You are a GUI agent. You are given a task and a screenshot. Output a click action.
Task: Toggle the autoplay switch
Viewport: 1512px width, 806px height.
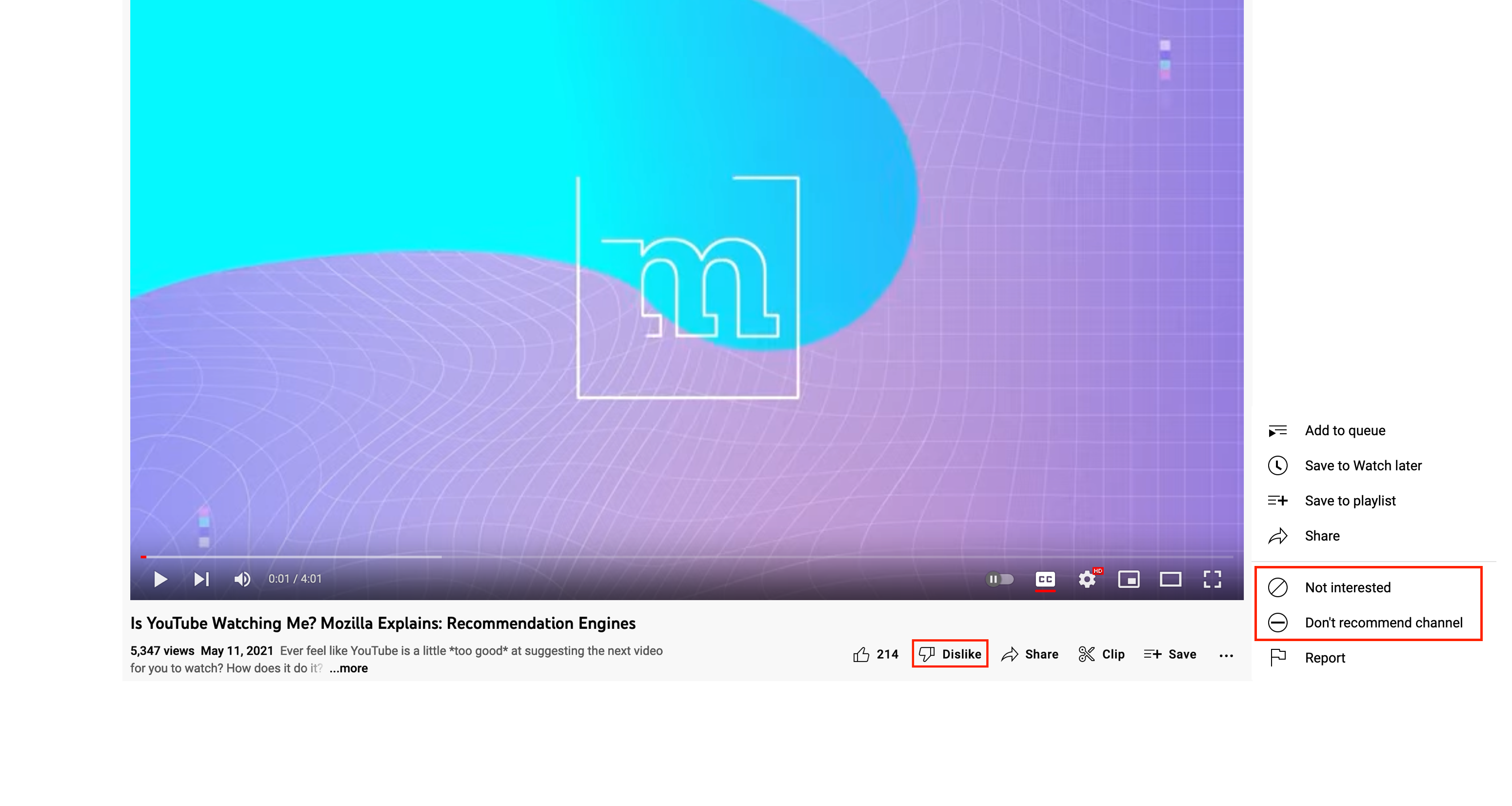(x=999, y=580)
